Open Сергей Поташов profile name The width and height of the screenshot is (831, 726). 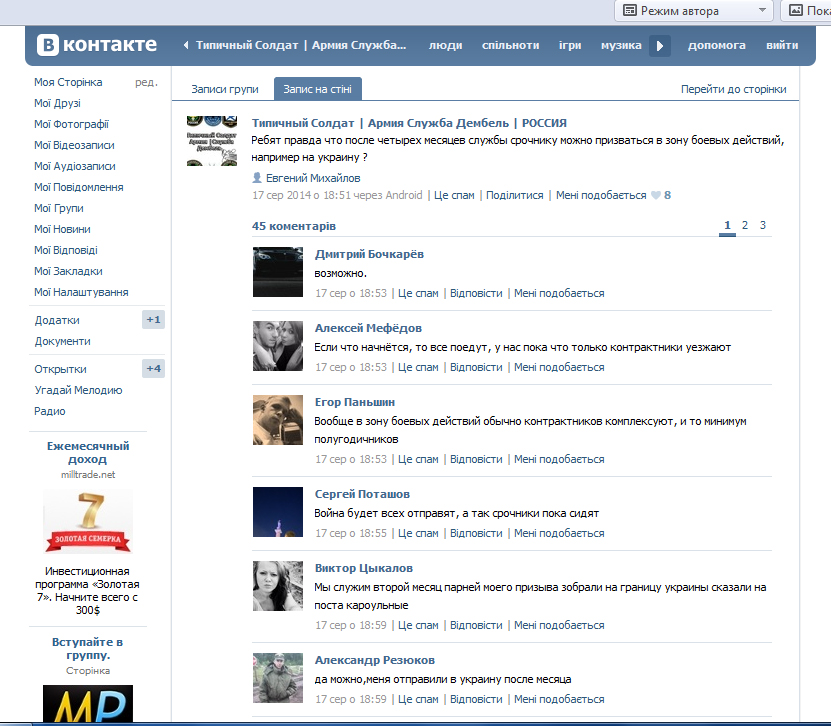coord(363,494)
